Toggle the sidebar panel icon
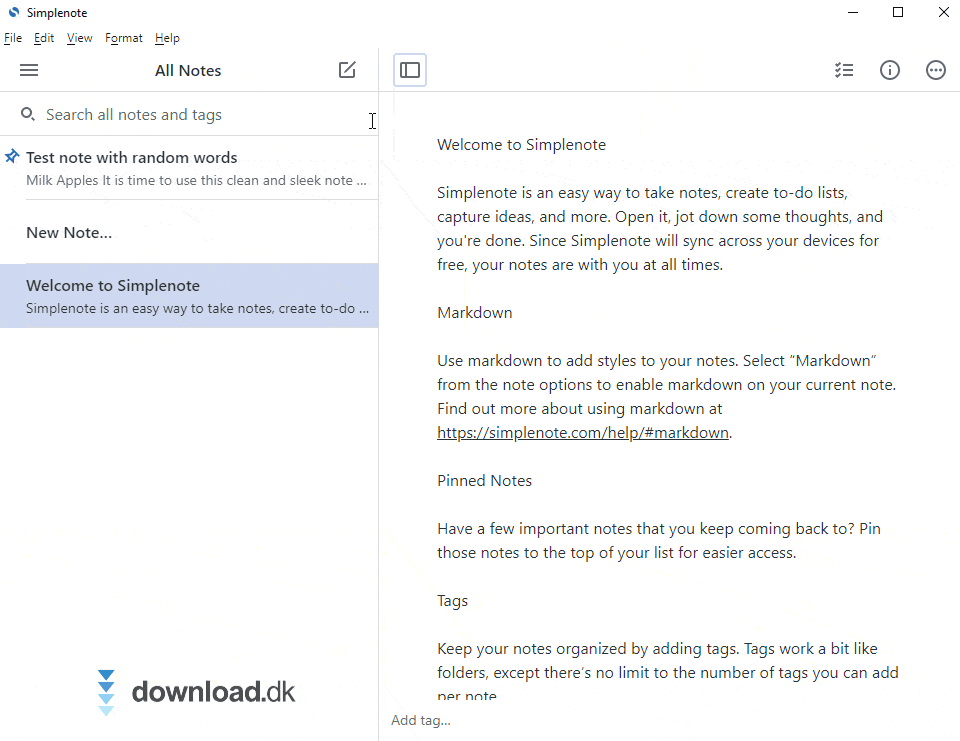Viewport: 960px width, 741px height. coord(410,70)
